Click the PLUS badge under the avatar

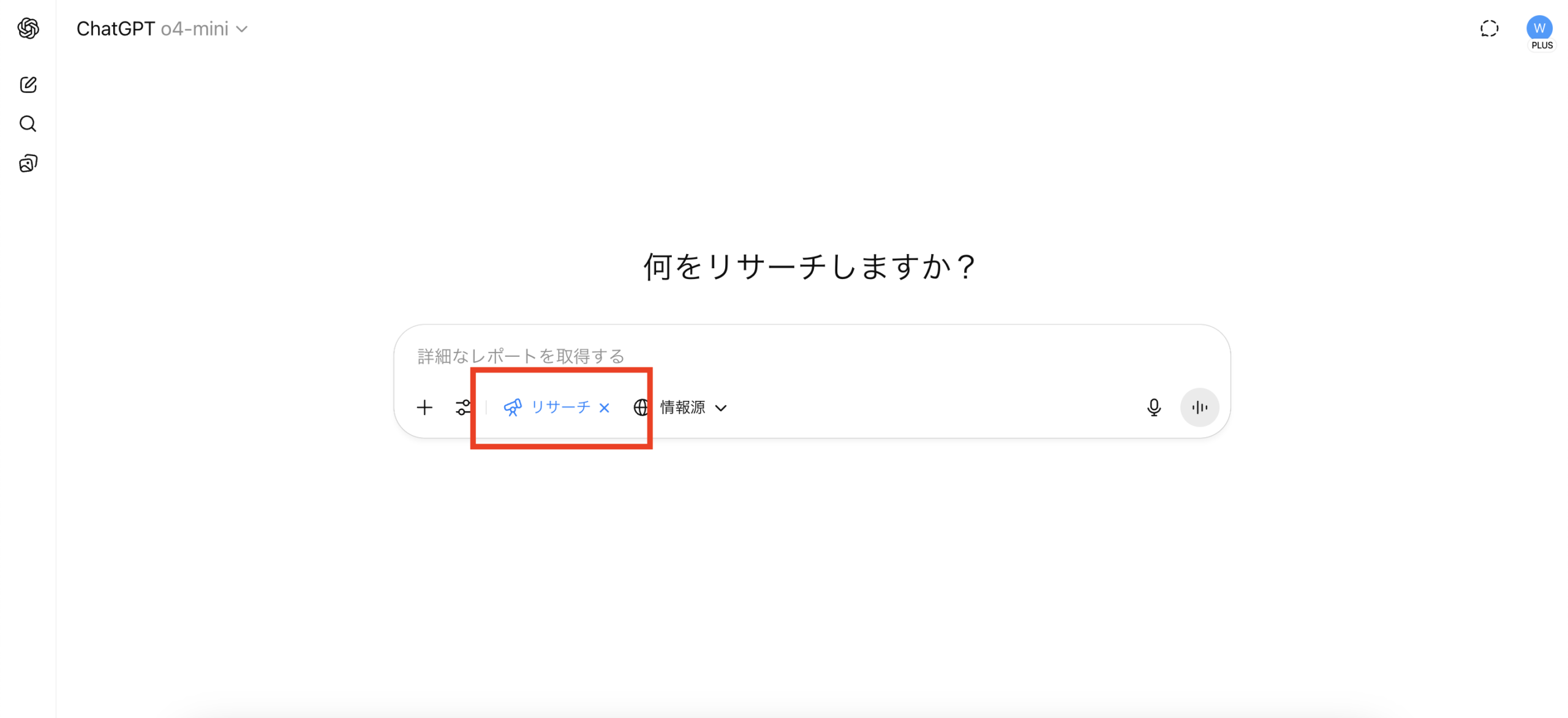click(1542, 46)
